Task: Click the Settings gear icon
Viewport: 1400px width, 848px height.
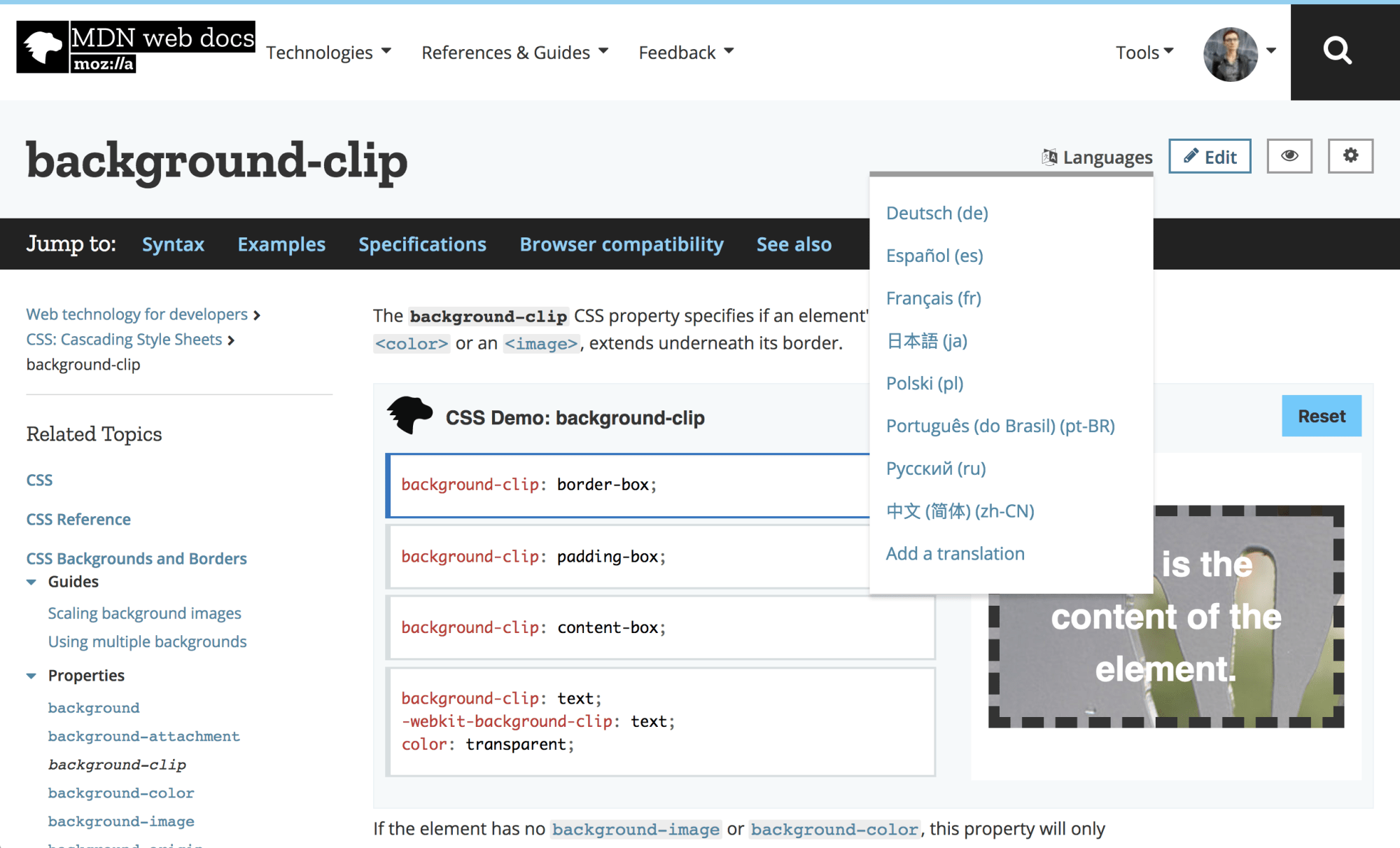Action: point(1350,155)
